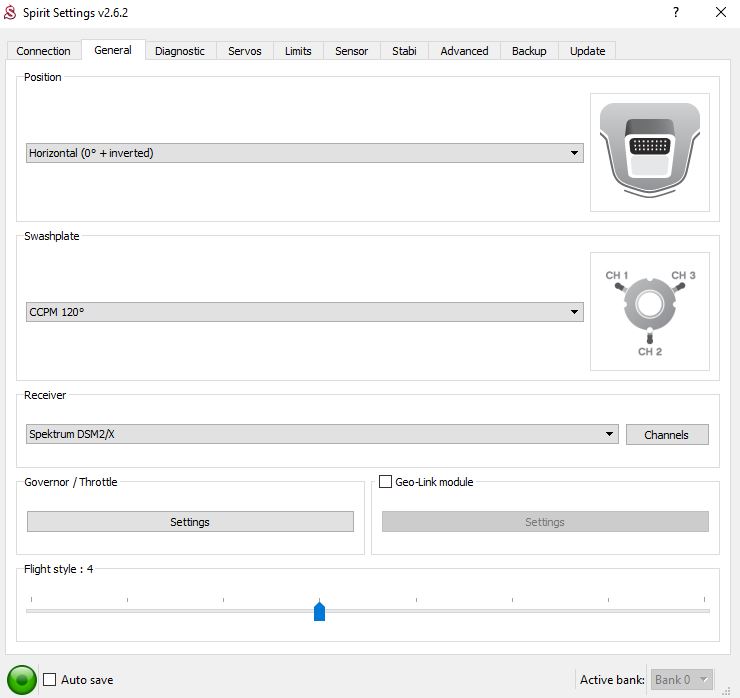740x698 pixels.
Task: Open Governor / Throttle Settings
Action: (190, 522)
